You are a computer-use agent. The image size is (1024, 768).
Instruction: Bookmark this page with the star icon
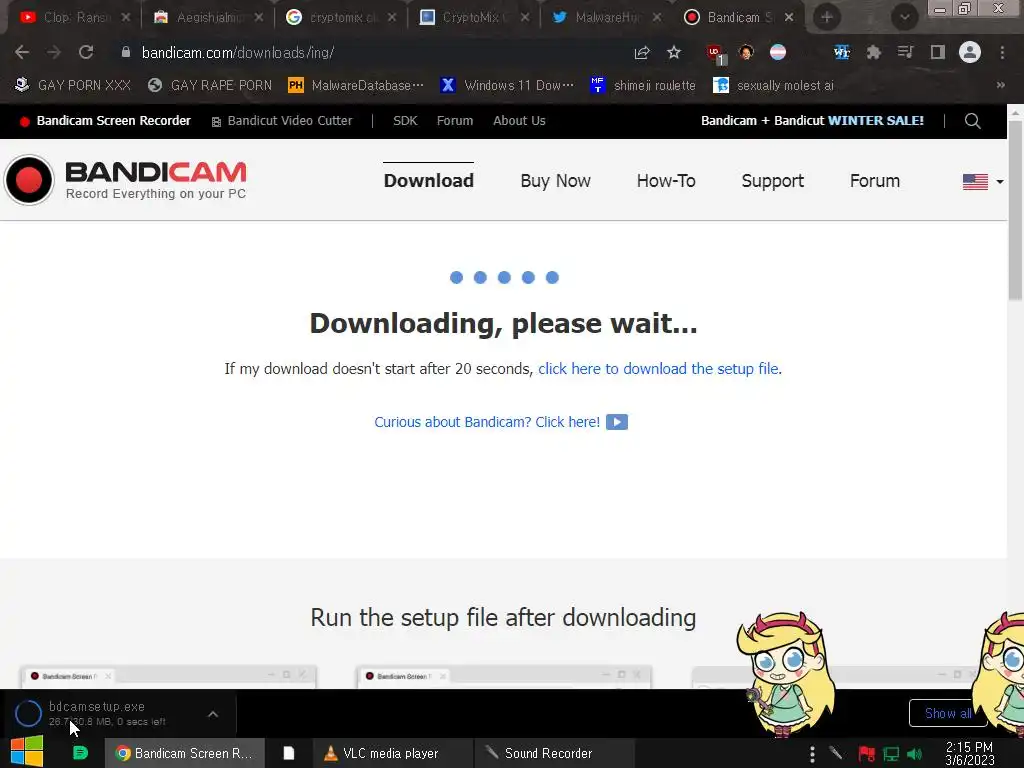tap(674, 52)
